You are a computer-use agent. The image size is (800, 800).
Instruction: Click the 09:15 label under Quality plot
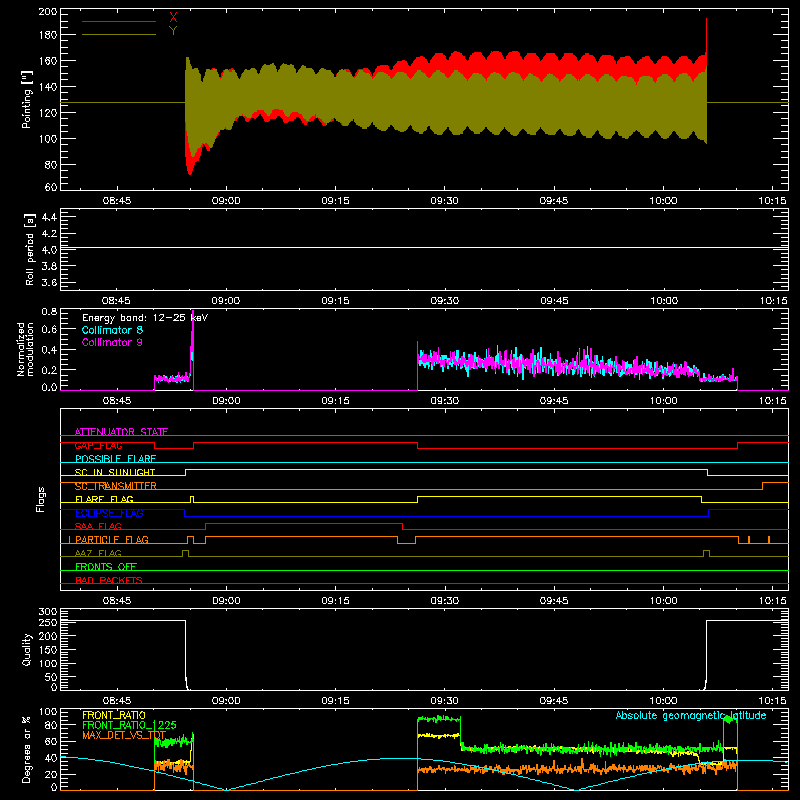[x=335, y=701]
